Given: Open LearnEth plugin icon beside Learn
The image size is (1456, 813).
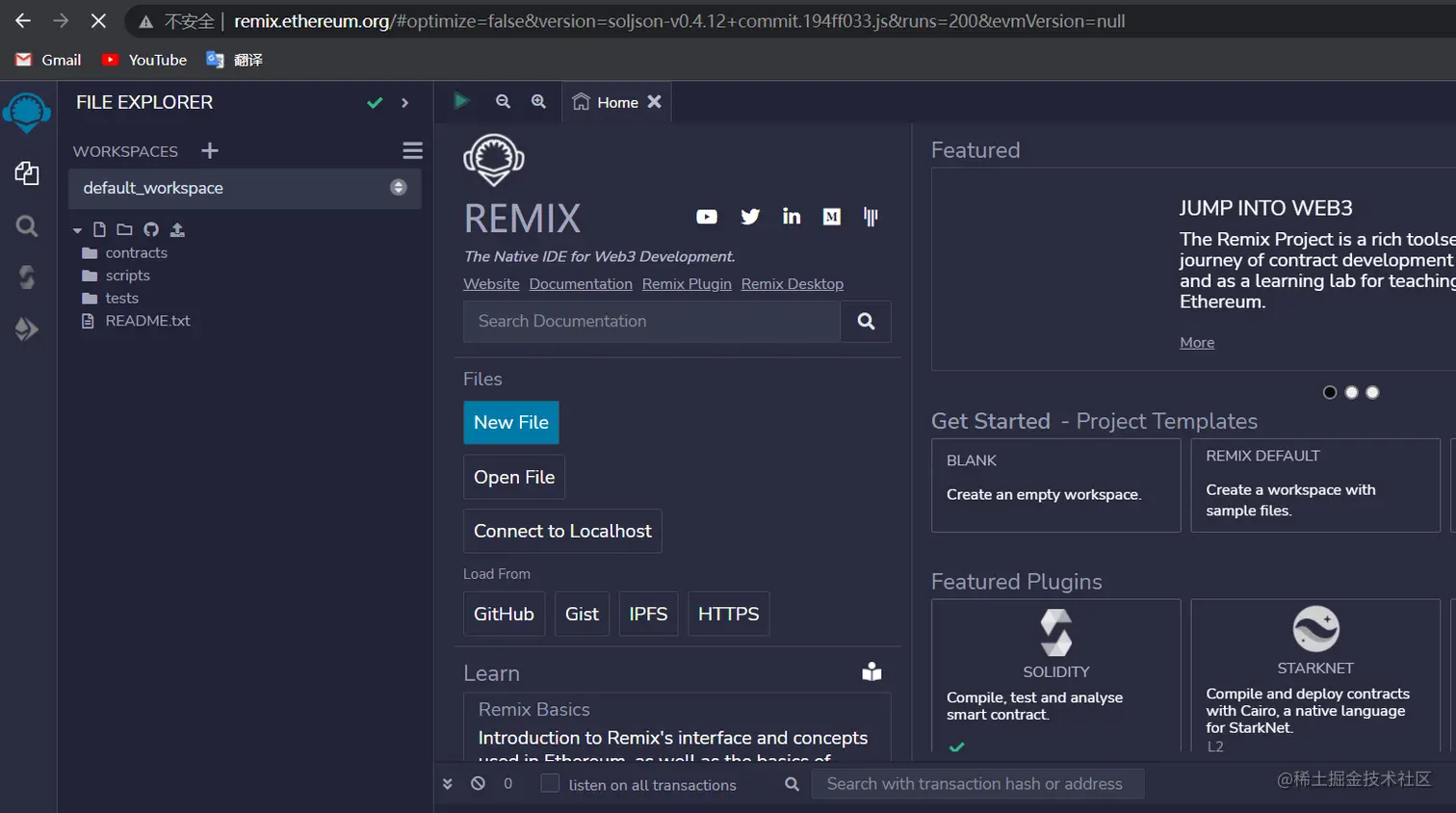Looking at the screenshot, I should pyautogui.click(x=871, y=671).
